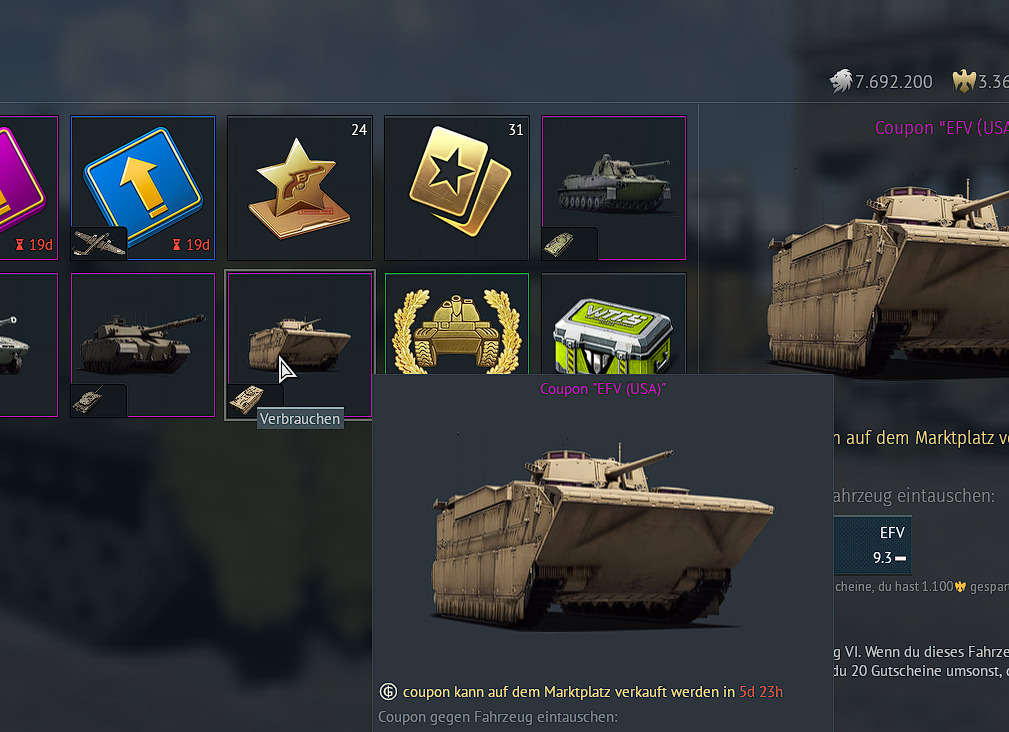Select the EFV 9.3 vehicle card

(x=873, y=545)
